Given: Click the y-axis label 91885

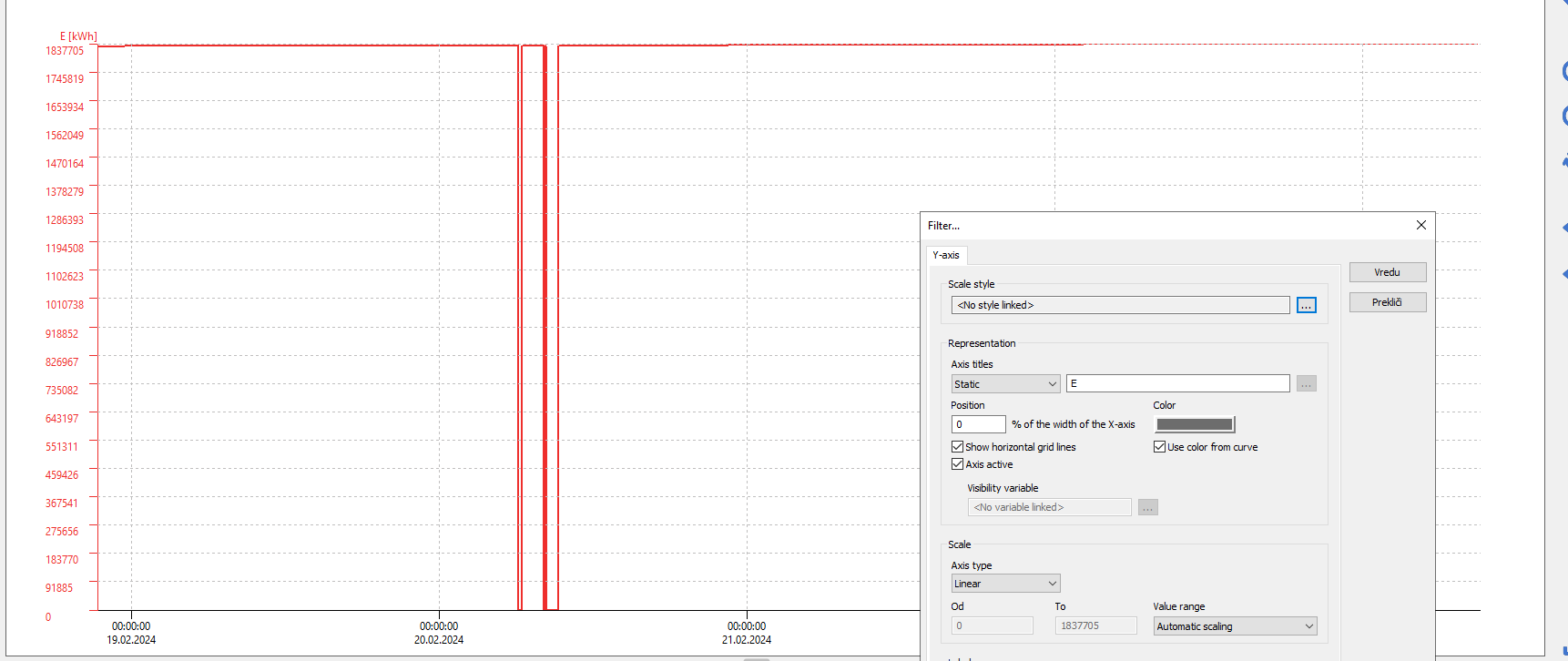Looking at the screenshot, I should click(59, 588).
